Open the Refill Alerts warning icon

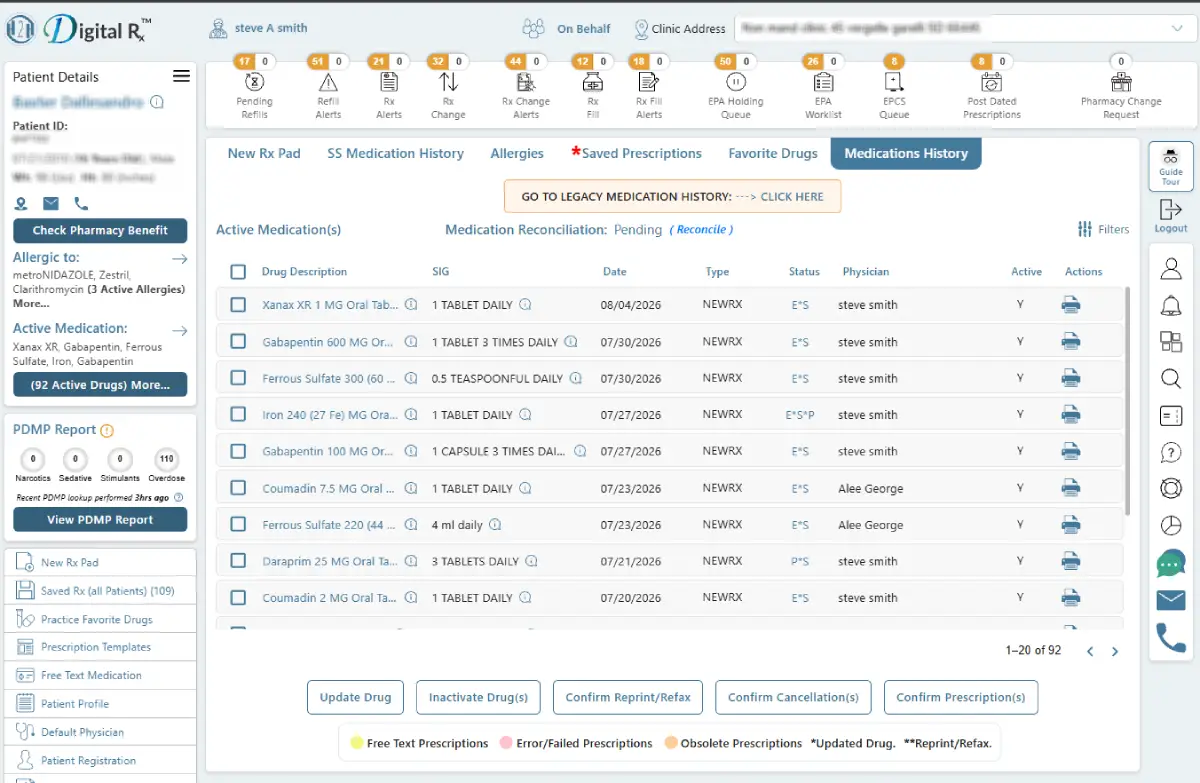328,83
